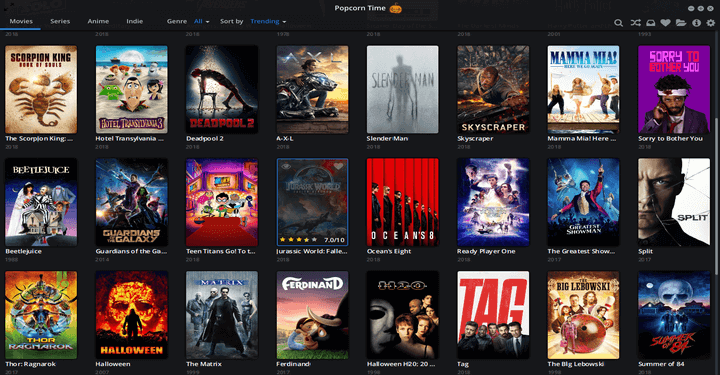720x375 pixels.
Task: Mark Jurassic World as watched using the eye icon
Action: point(286,166)
